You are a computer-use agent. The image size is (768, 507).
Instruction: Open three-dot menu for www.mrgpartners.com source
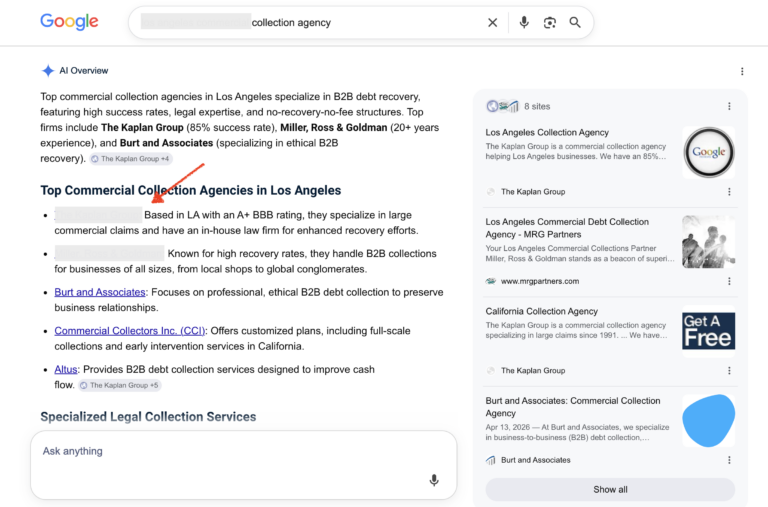tap(729, 281)
